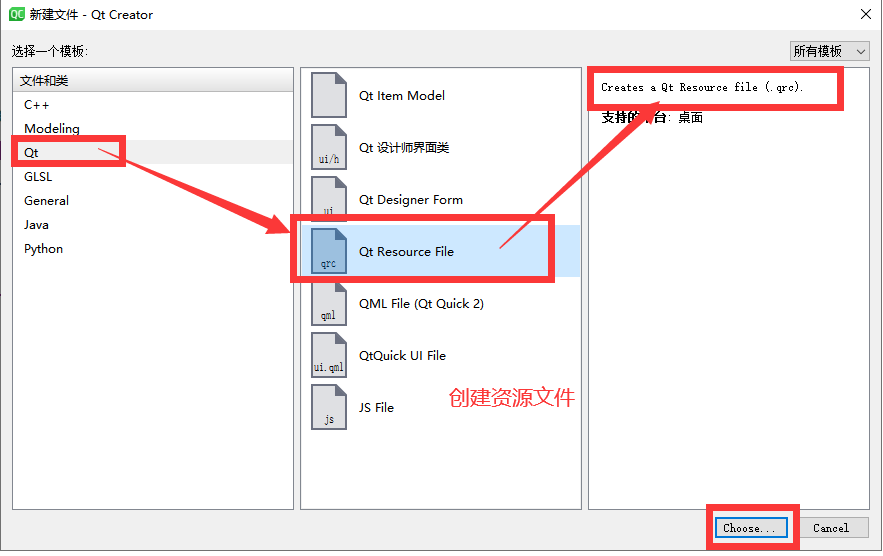Click the Qt Creator logo in title bar
883x556 pixels.
coord(16,14)
